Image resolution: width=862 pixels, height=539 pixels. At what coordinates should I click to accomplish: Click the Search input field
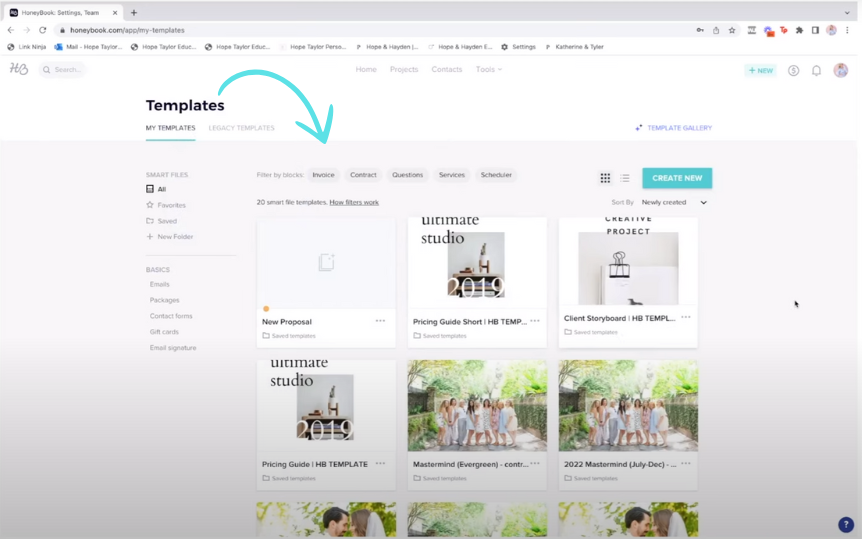tap(62, 69)
